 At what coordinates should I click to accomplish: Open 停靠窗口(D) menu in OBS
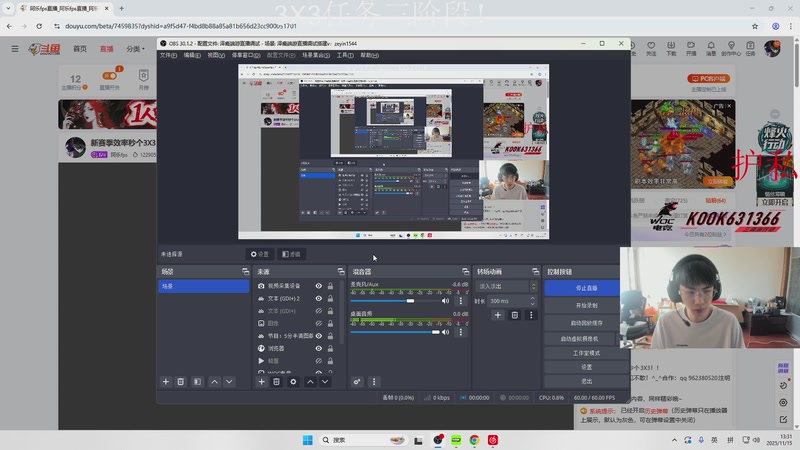click(246, 55)
